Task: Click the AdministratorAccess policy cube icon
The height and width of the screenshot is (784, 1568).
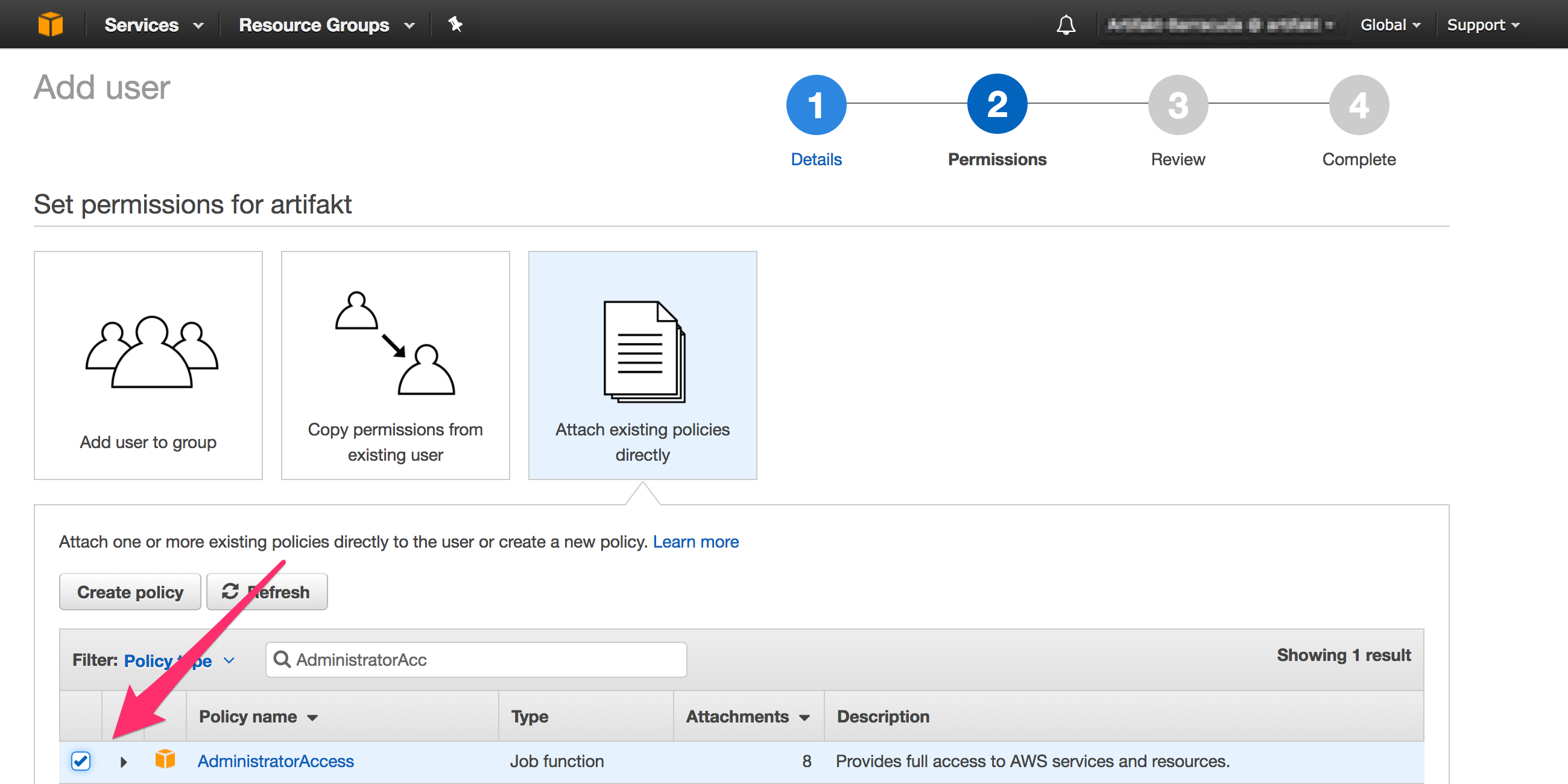Action: tap(165, 760)
